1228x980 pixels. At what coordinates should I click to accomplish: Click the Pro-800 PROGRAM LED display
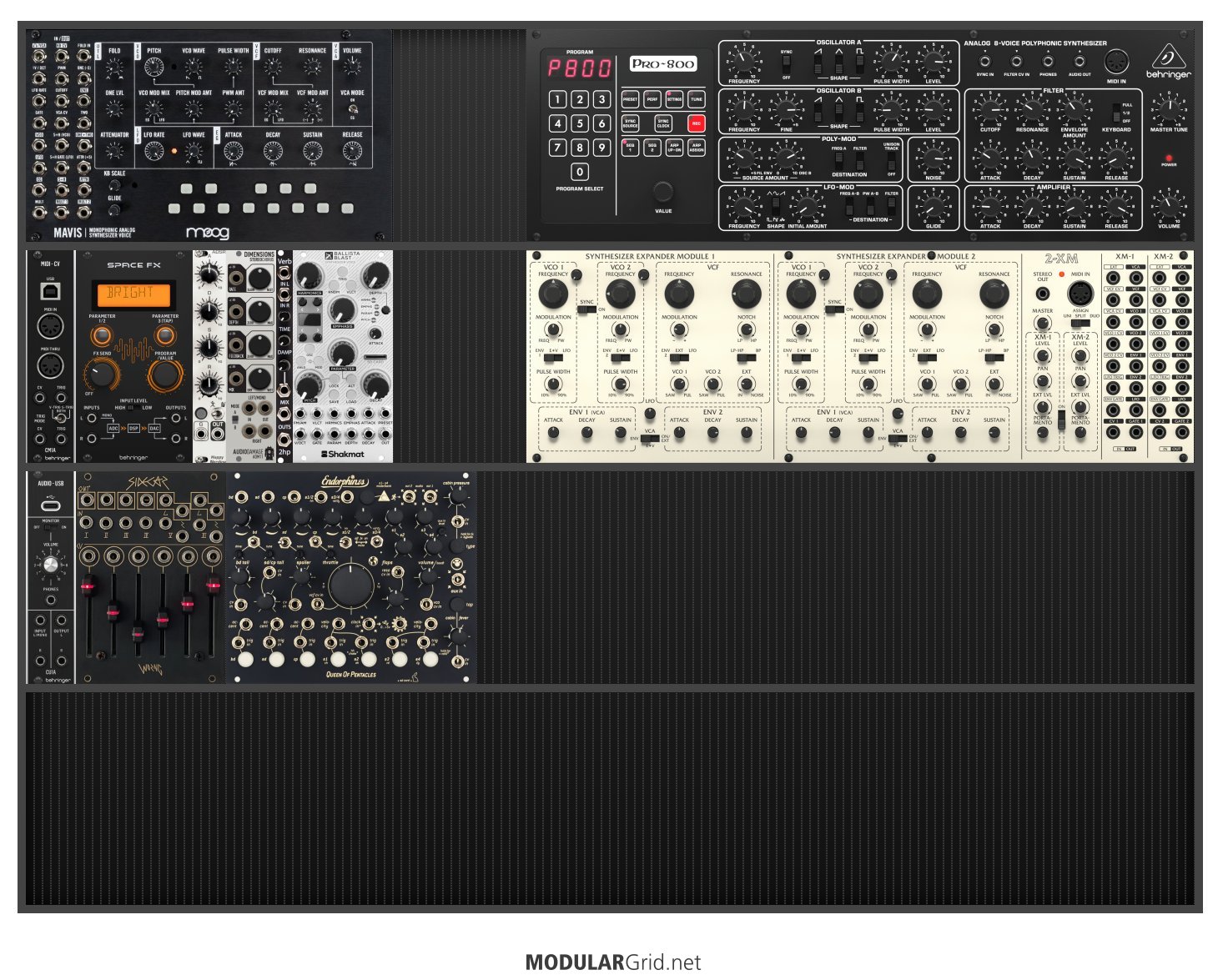[x=580, y=68]
